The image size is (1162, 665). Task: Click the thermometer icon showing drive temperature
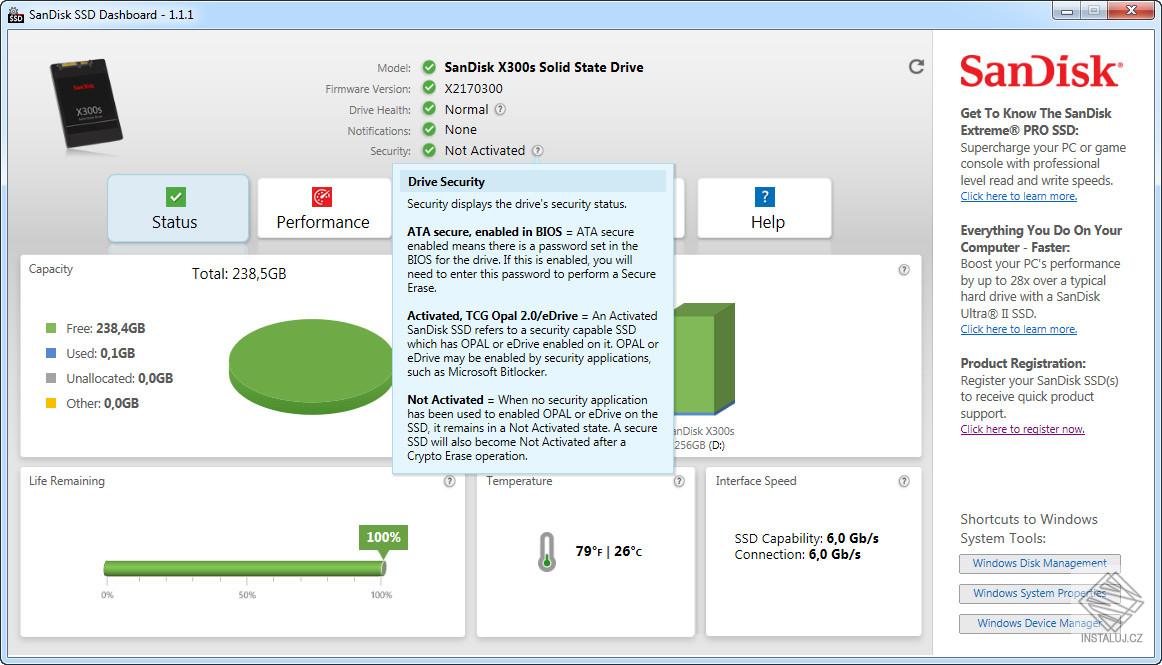(545, 551)
